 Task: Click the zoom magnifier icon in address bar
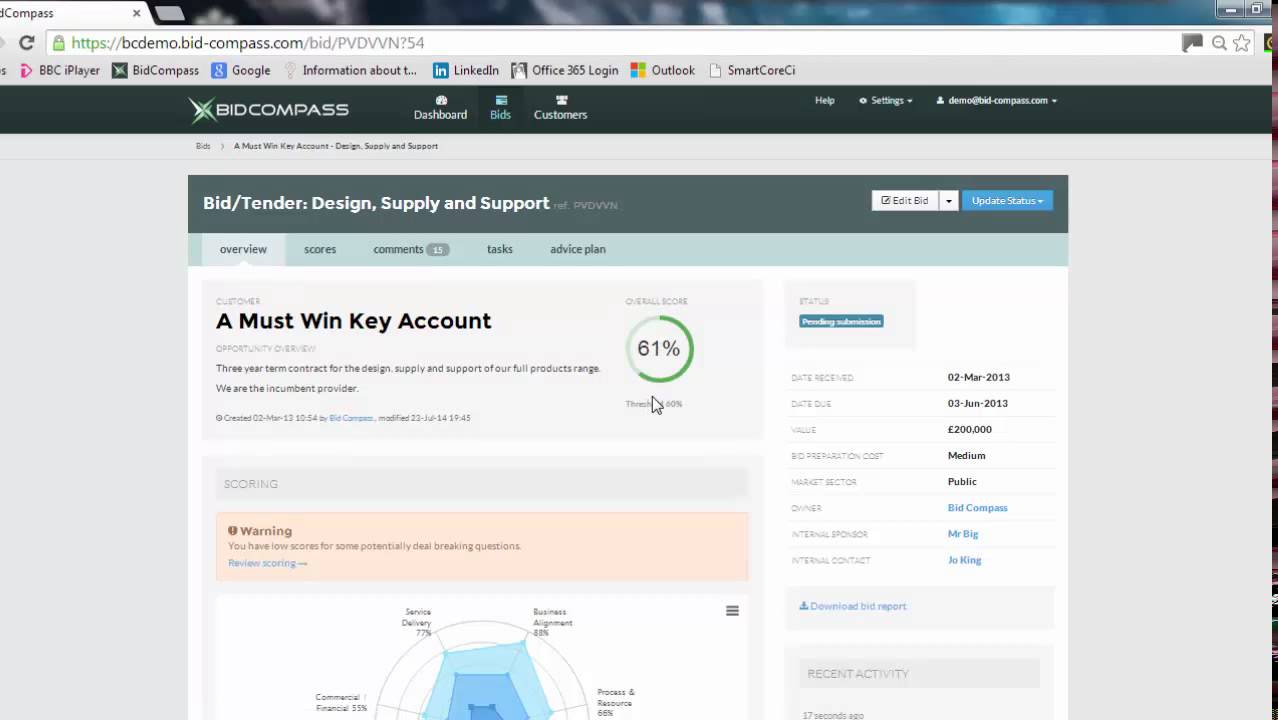point(1219,43)
